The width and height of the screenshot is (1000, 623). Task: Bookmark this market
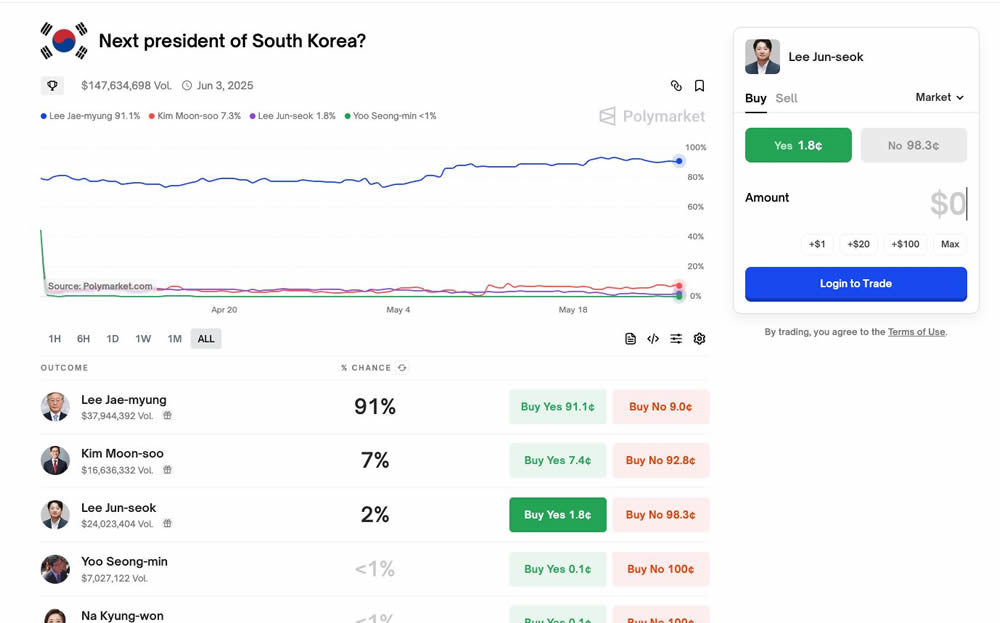point(699,86)
